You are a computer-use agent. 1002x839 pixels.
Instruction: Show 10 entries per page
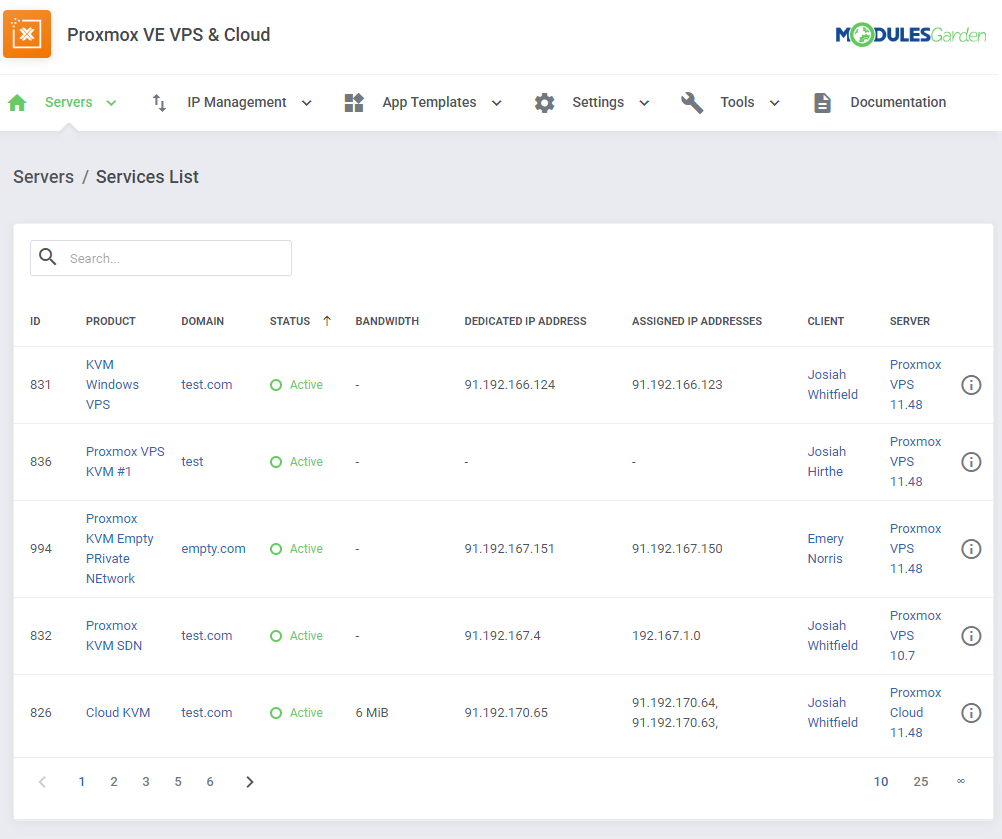point(881,781)
